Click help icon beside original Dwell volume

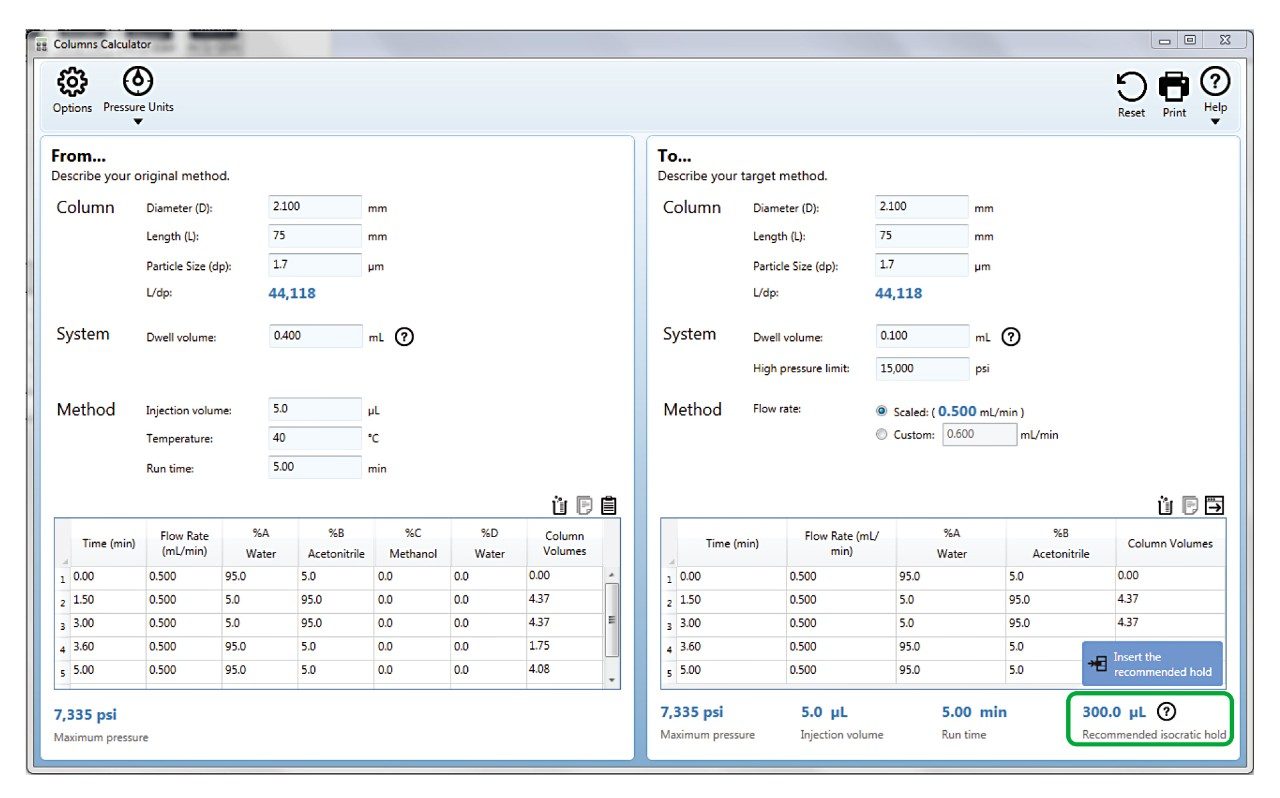(404, 337)
